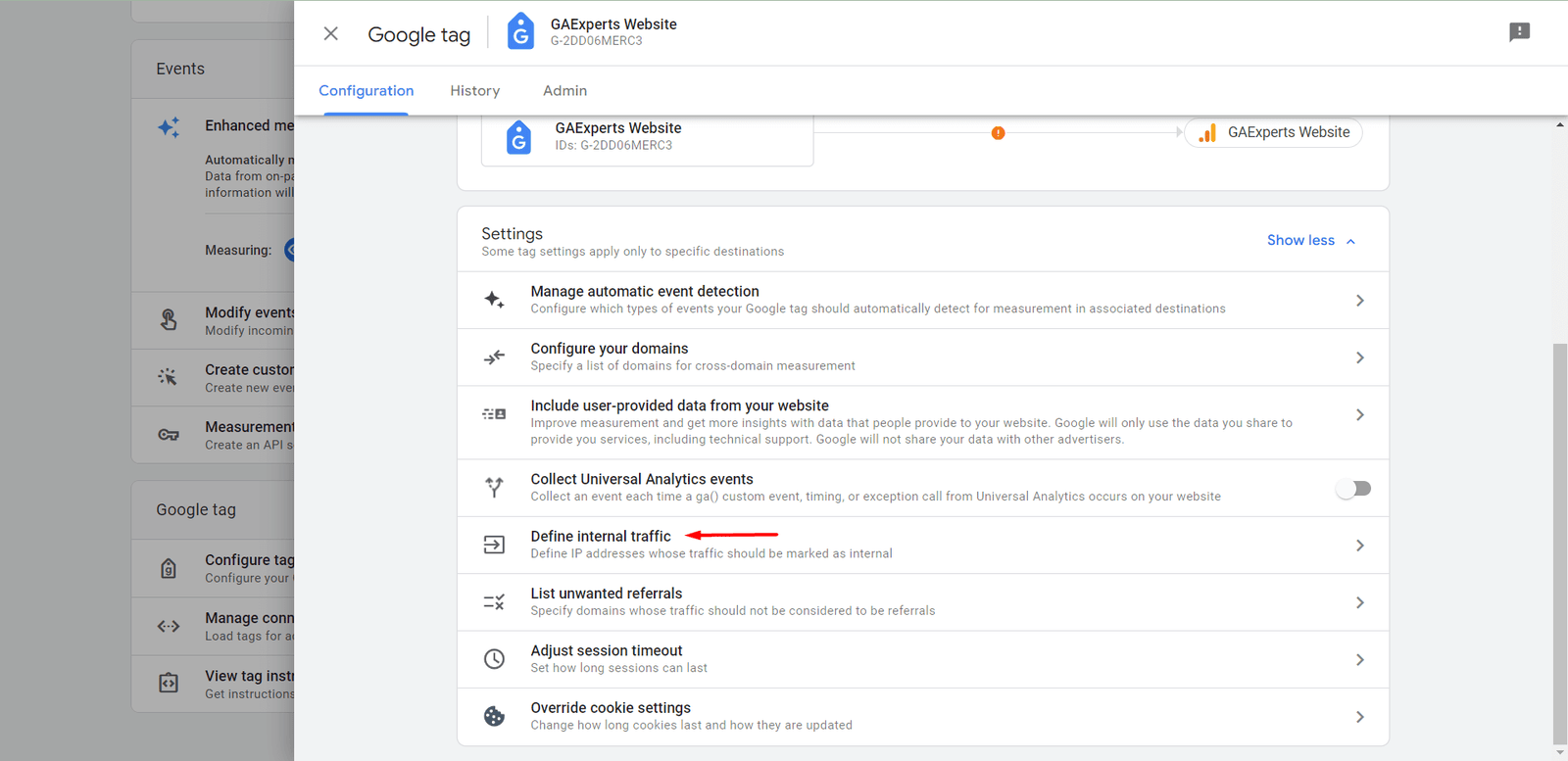Screen dimensions: 1568x761
Task: Close the Google tag panel
Action: (x=331, y=34)
